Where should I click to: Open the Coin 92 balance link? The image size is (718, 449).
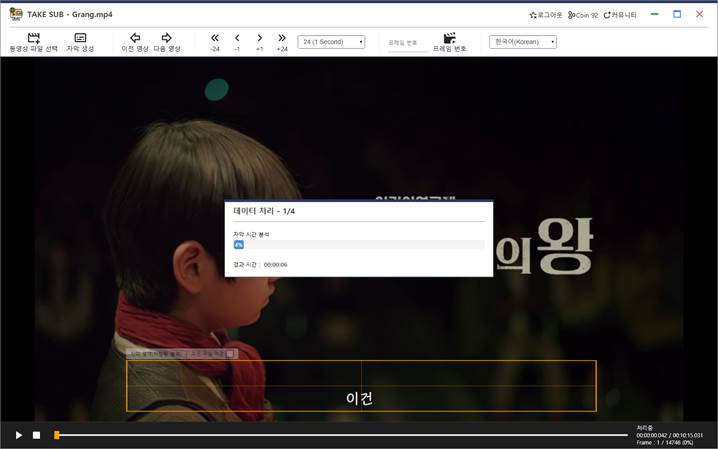point(583,15)
